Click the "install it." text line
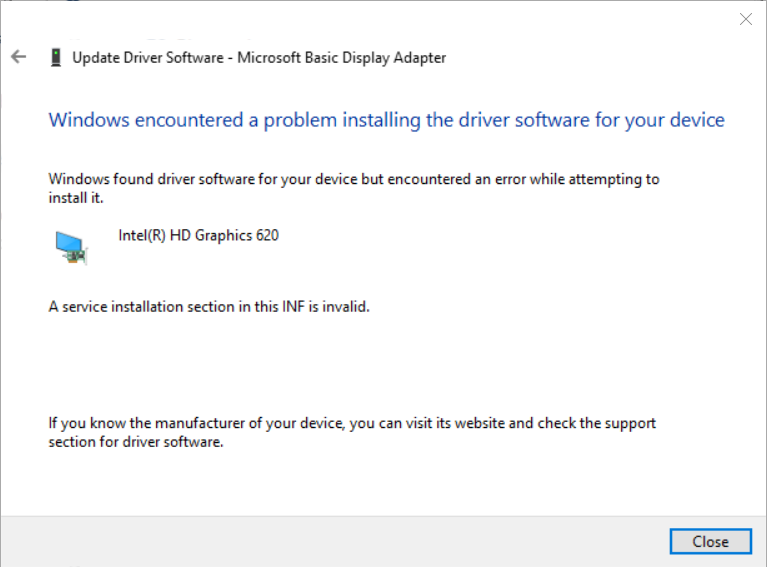The image size is (767, 567). [x=76, y=198]
